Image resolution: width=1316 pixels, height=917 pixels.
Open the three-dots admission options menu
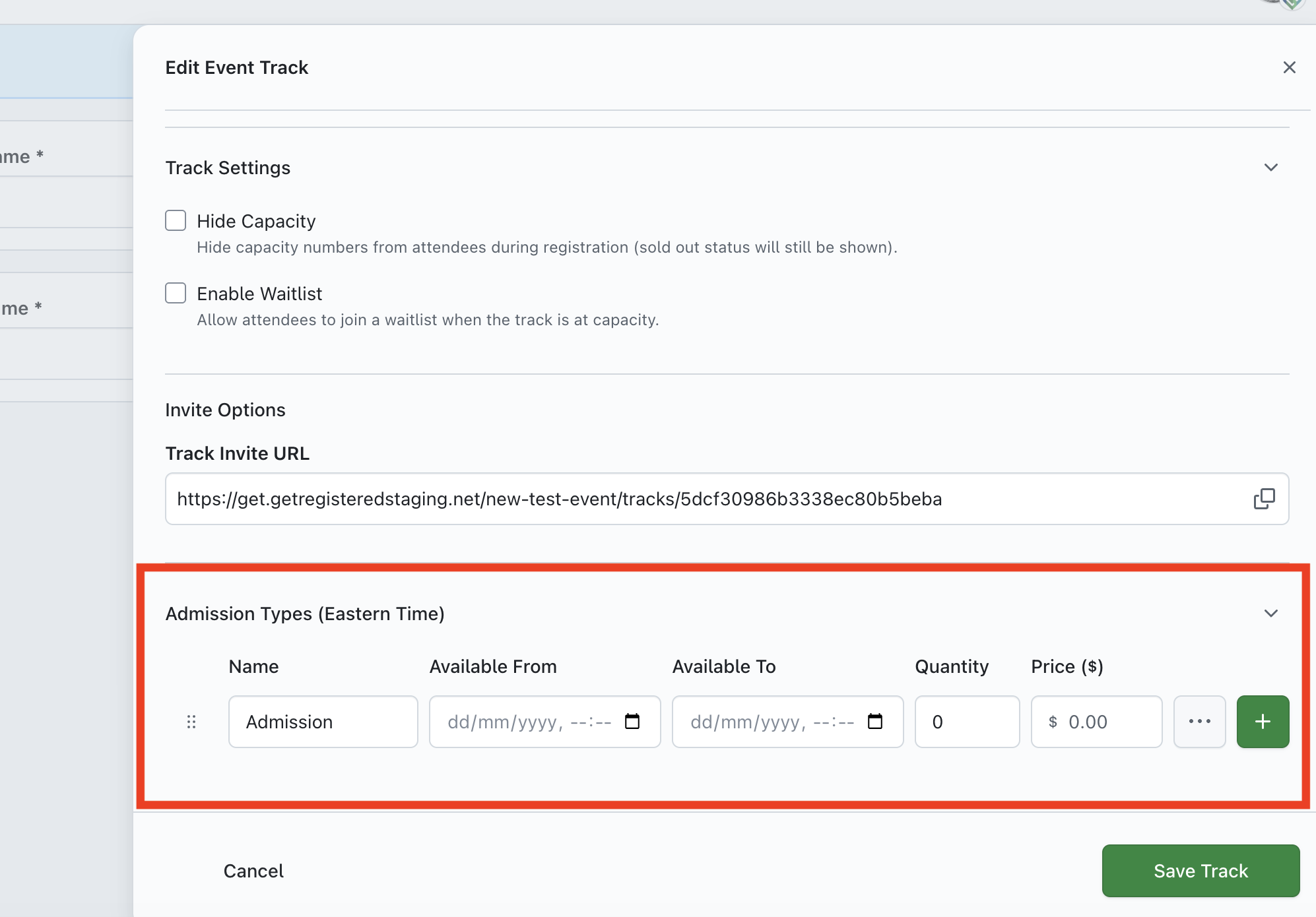[x=1199, y=722]
